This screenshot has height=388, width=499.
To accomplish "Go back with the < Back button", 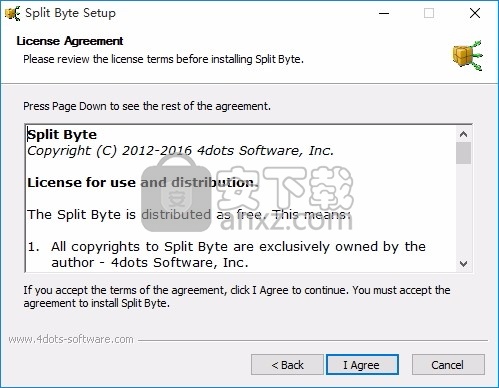I will coord(287,365).
